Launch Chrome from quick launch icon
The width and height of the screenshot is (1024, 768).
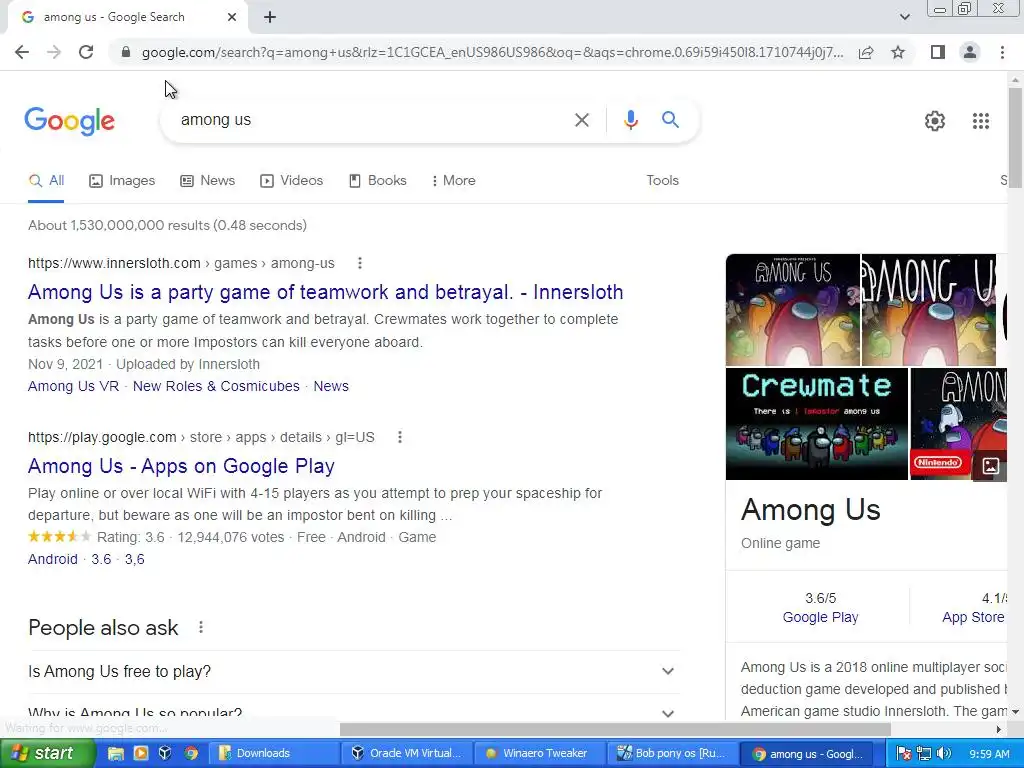click(x=191, y=754)
